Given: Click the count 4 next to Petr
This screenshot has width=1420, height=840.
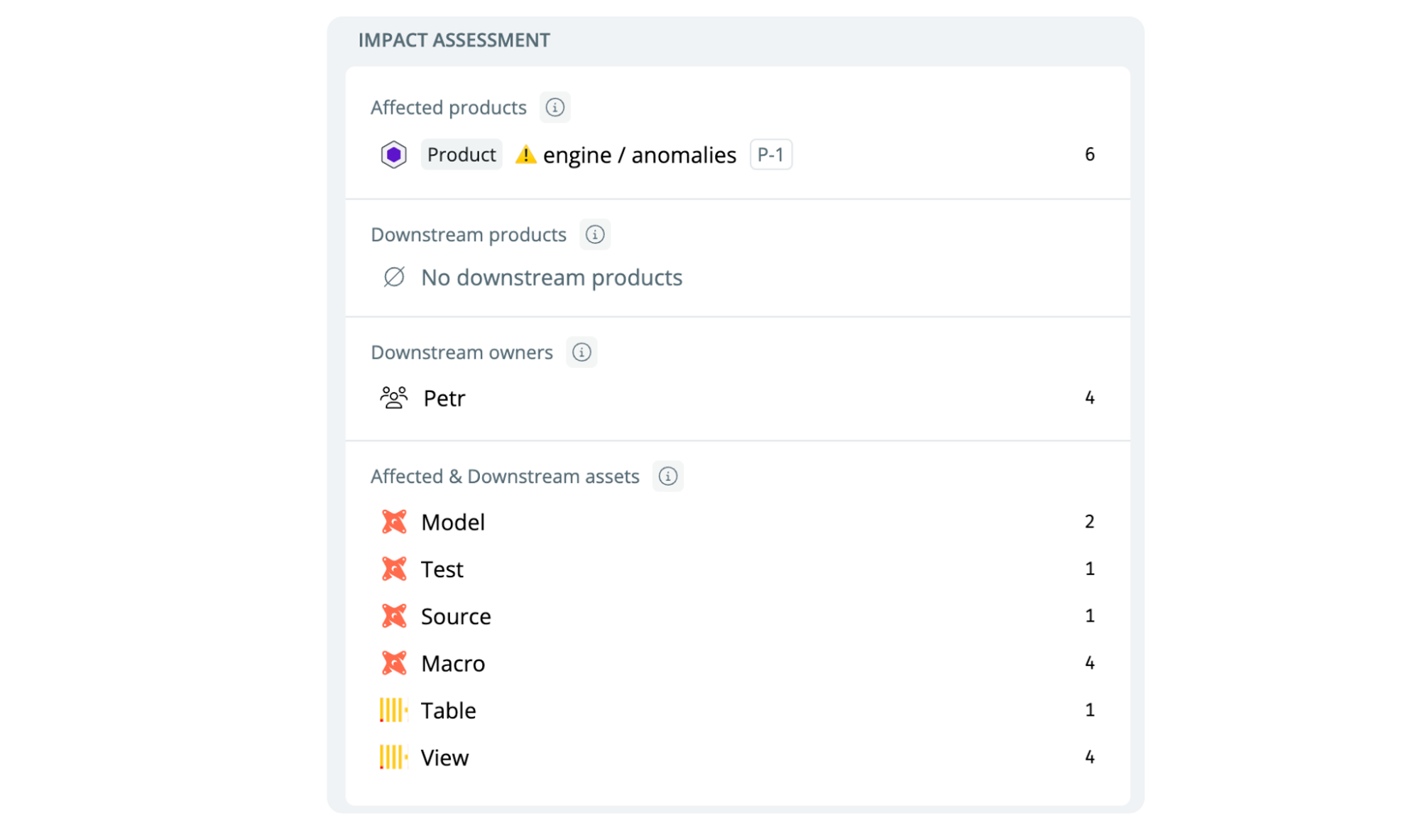Looking at the screenshot, I should [x=1089, y=398].
